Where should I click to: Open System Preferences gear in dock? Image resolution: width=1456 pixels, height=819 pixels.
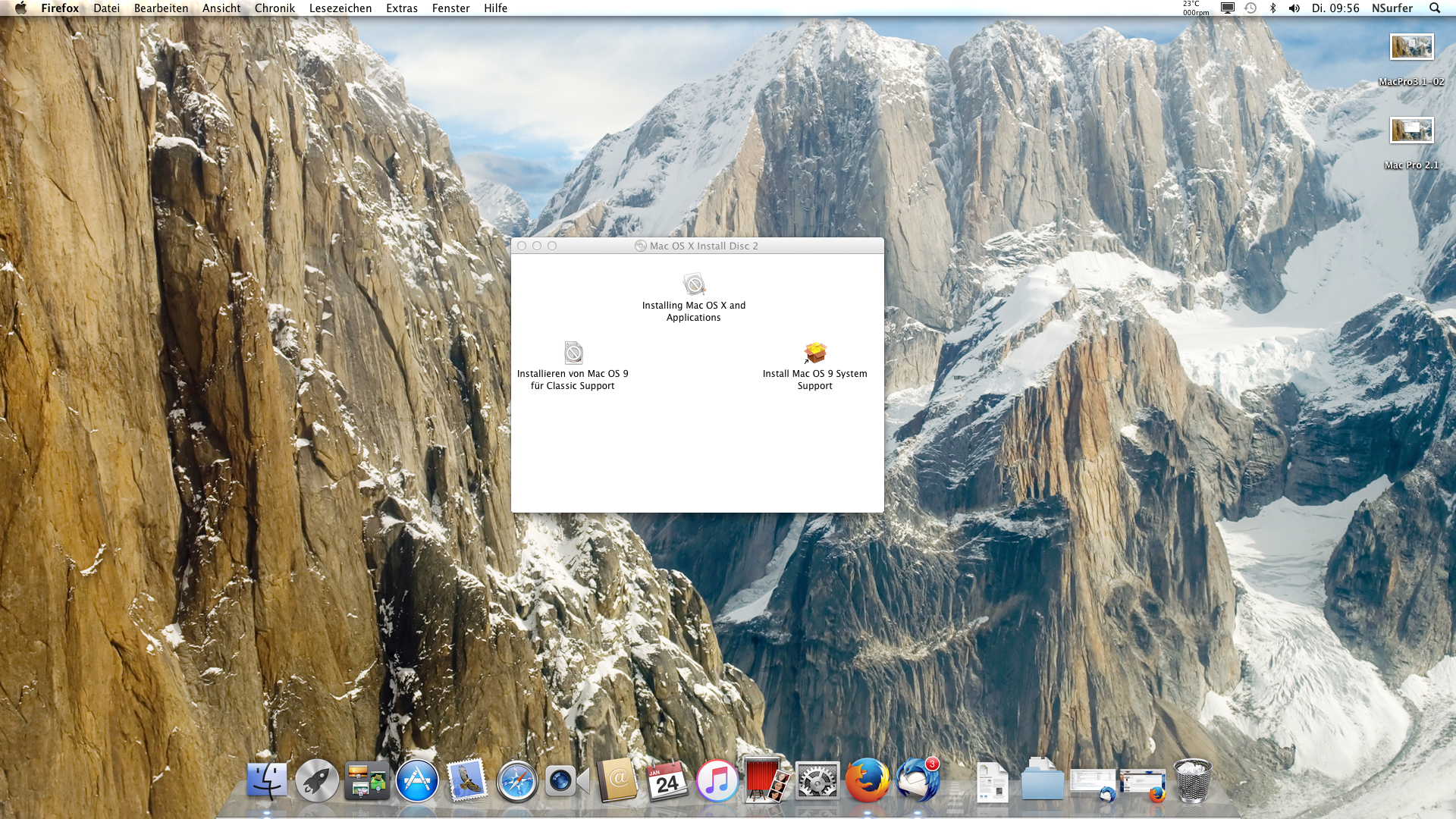817,780
